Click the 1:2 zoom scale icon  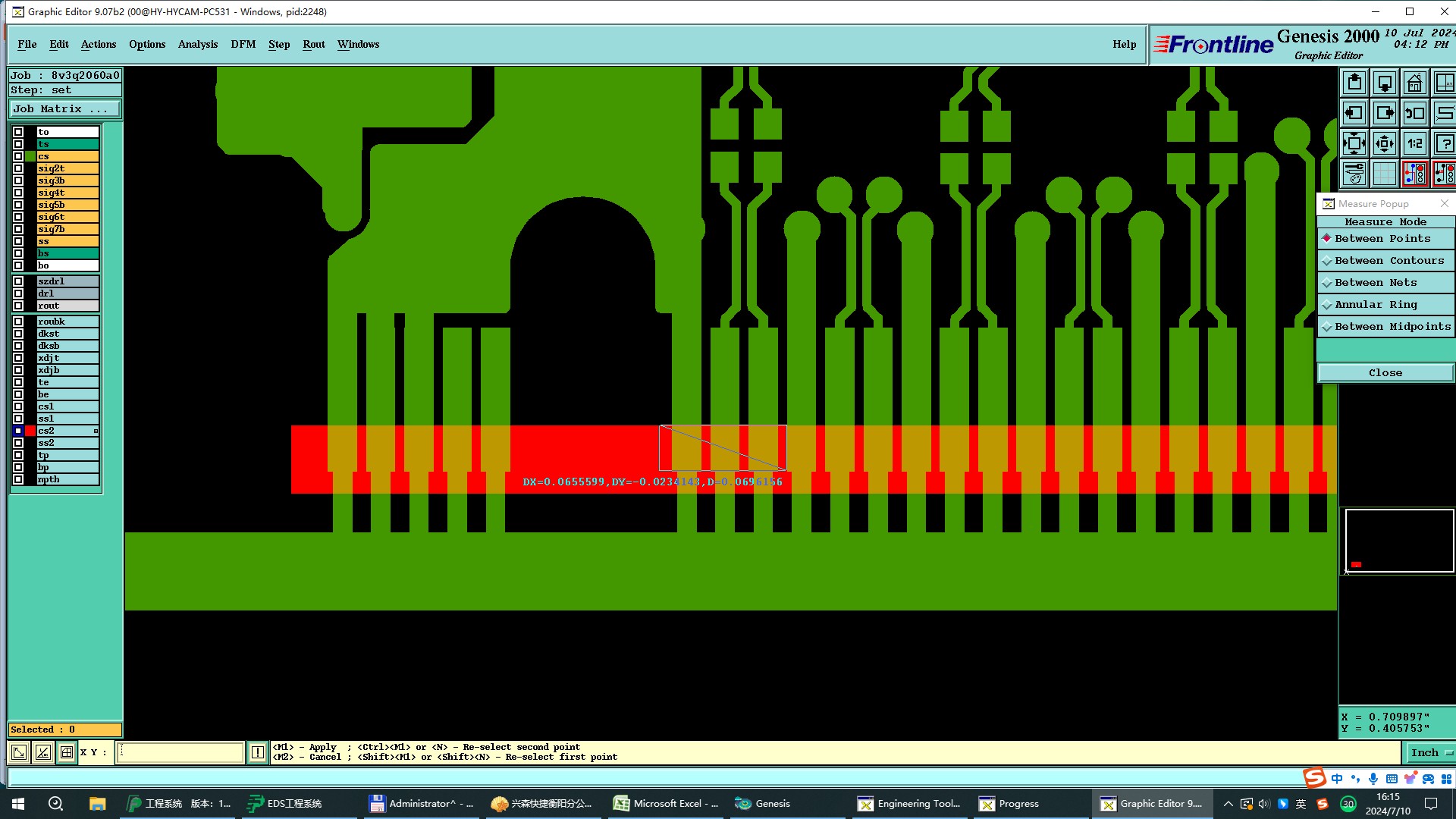pyautogui.click(x=1414, y=143)
